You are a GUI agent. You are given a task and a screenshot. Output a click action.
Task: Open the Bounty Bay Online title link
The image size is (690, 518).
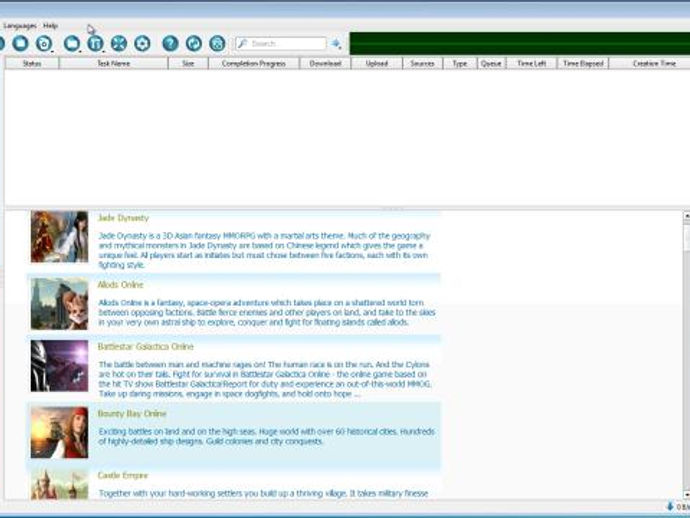point(132,414)
